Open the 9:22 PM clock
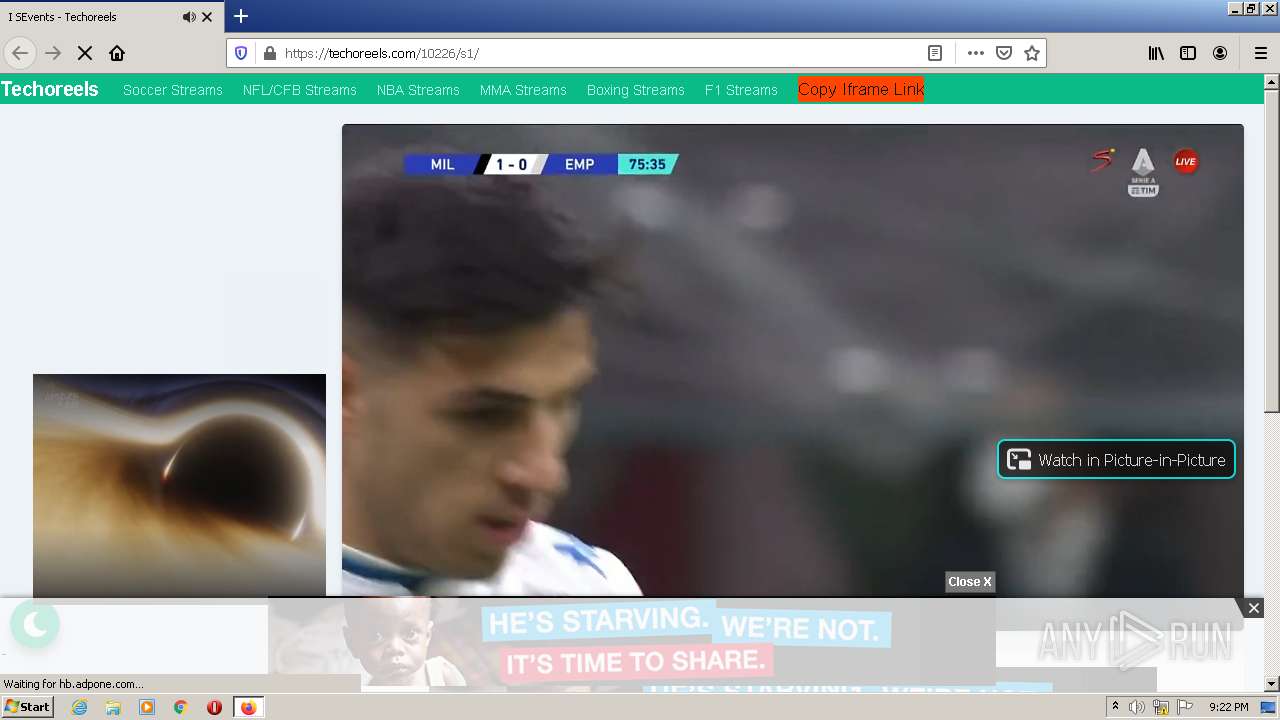Image resolution: width=1280 pixels, height=720 pixels. [1228, 707]
